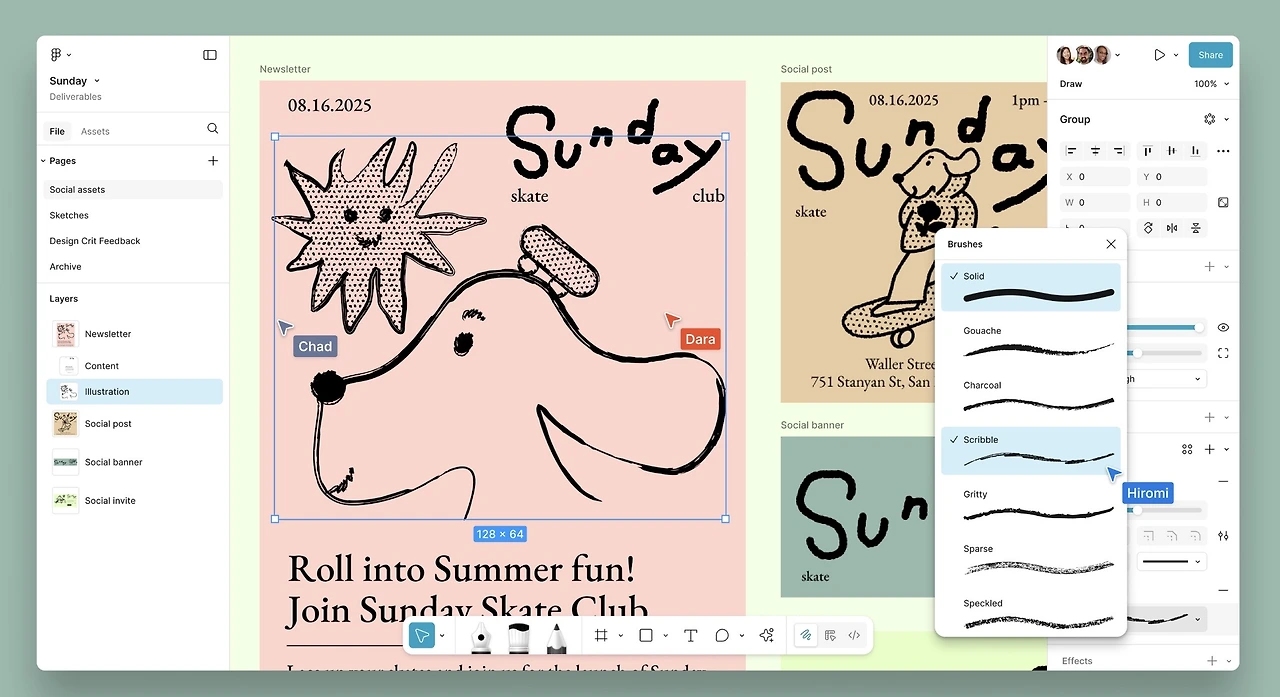Viewport: 1280px width, 697px height.
Task: Choose the Sparse brush
Action: click(x=1031, y=559)
